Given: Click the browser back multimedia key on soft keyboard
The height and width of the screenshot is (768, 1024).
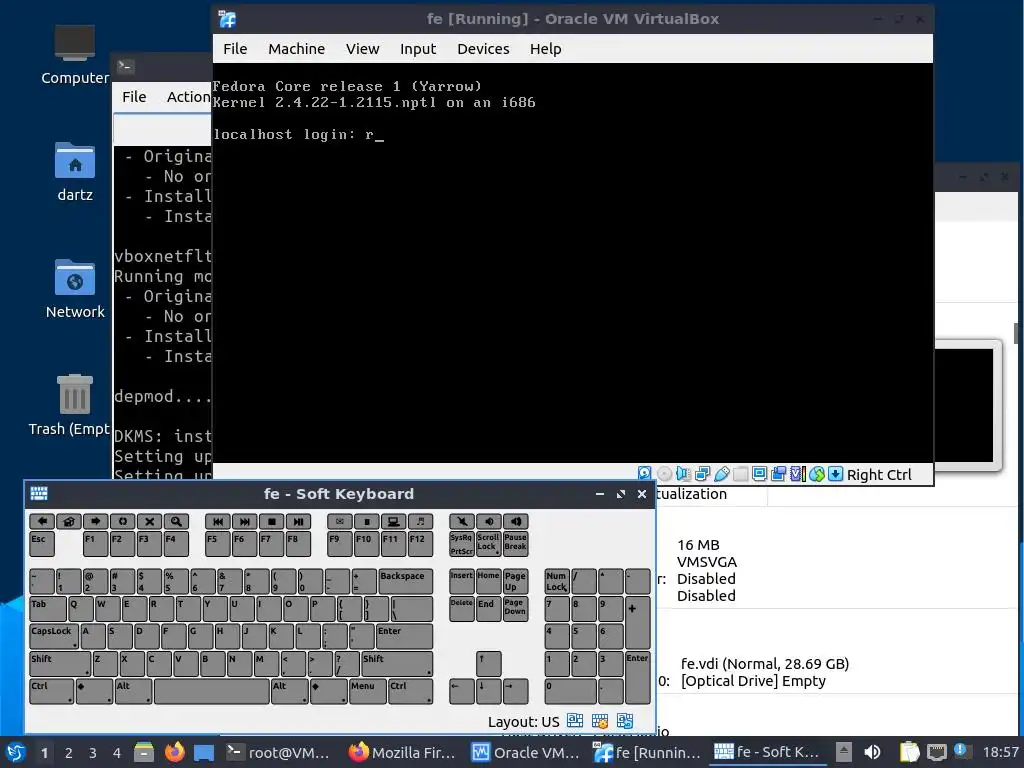Looking at the screenshot, I should tap(42, 521).
